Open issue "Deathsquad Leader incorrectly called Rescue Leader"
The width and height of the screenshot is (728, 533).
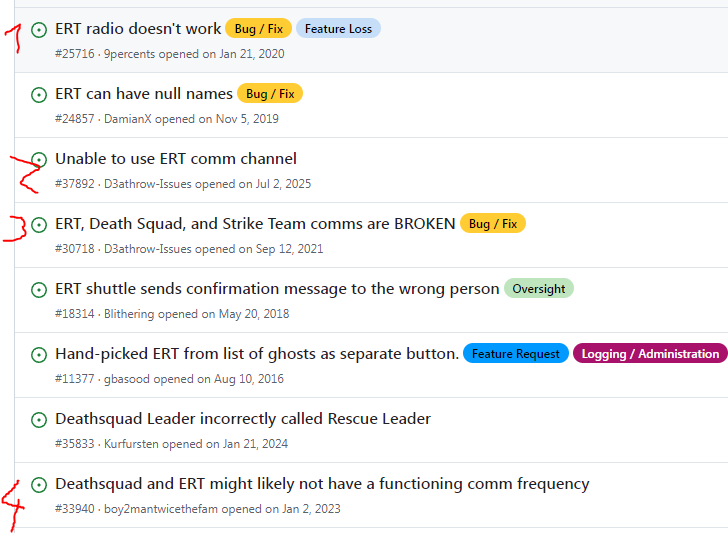[243, 419]
